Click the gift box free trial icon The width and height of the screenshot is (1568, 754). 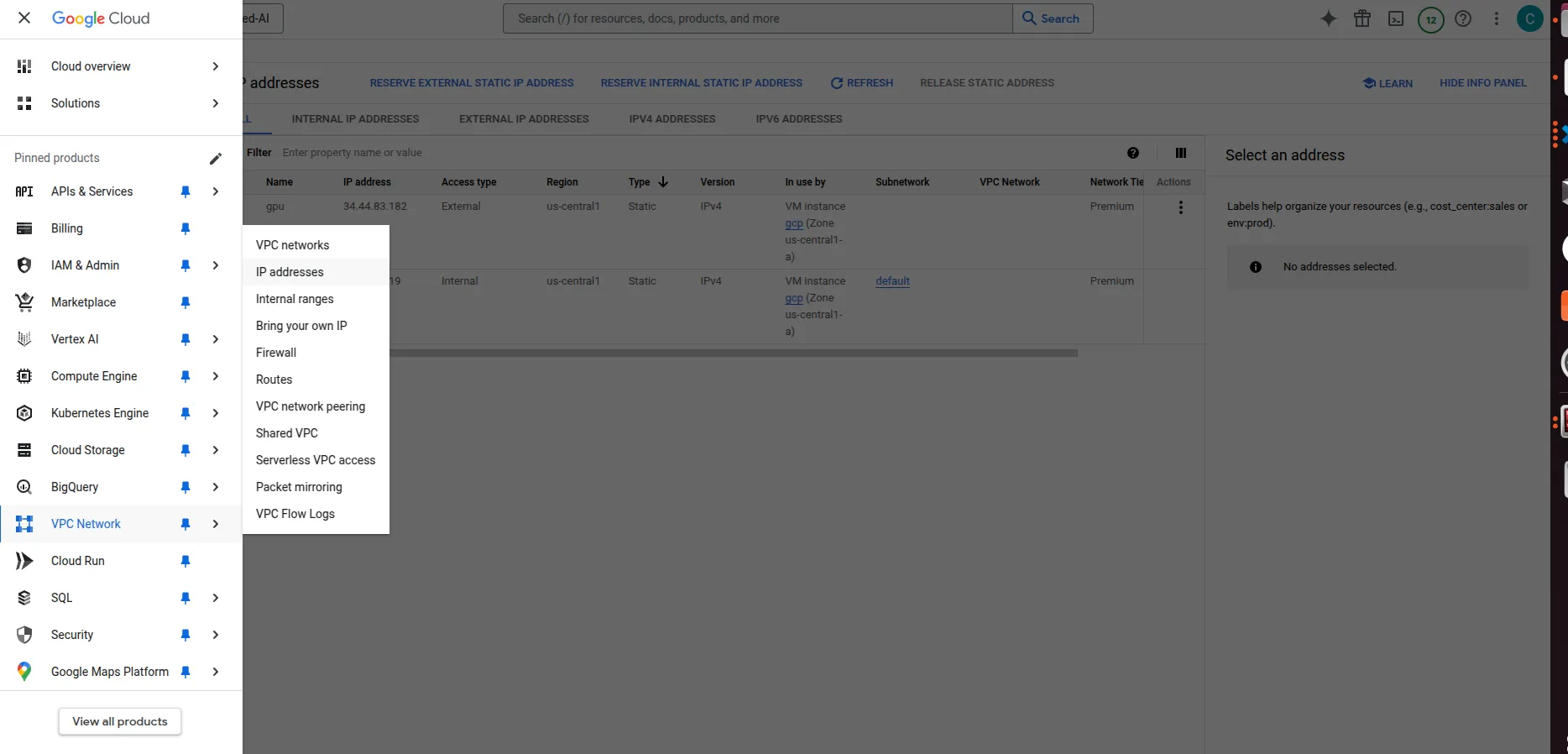(x=1362, y=18)
